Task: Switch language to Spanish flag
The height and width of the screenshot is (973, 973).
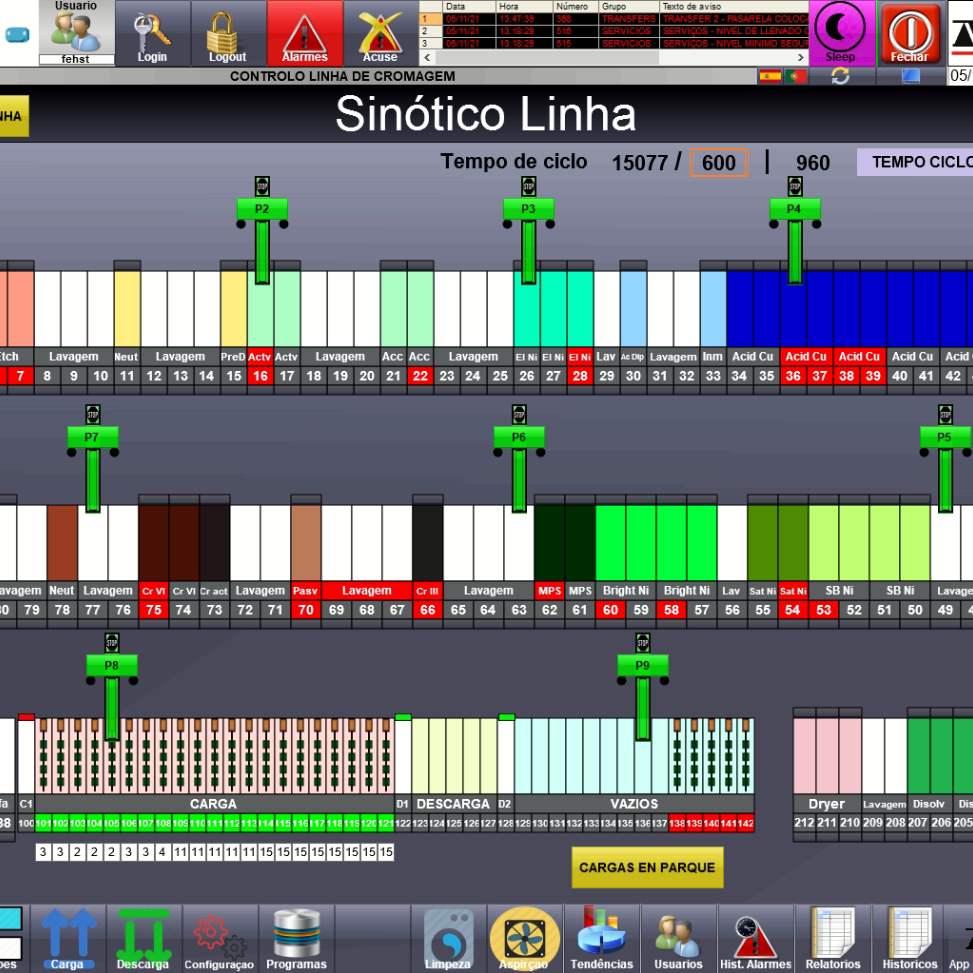Action: (x=770, y=76)
